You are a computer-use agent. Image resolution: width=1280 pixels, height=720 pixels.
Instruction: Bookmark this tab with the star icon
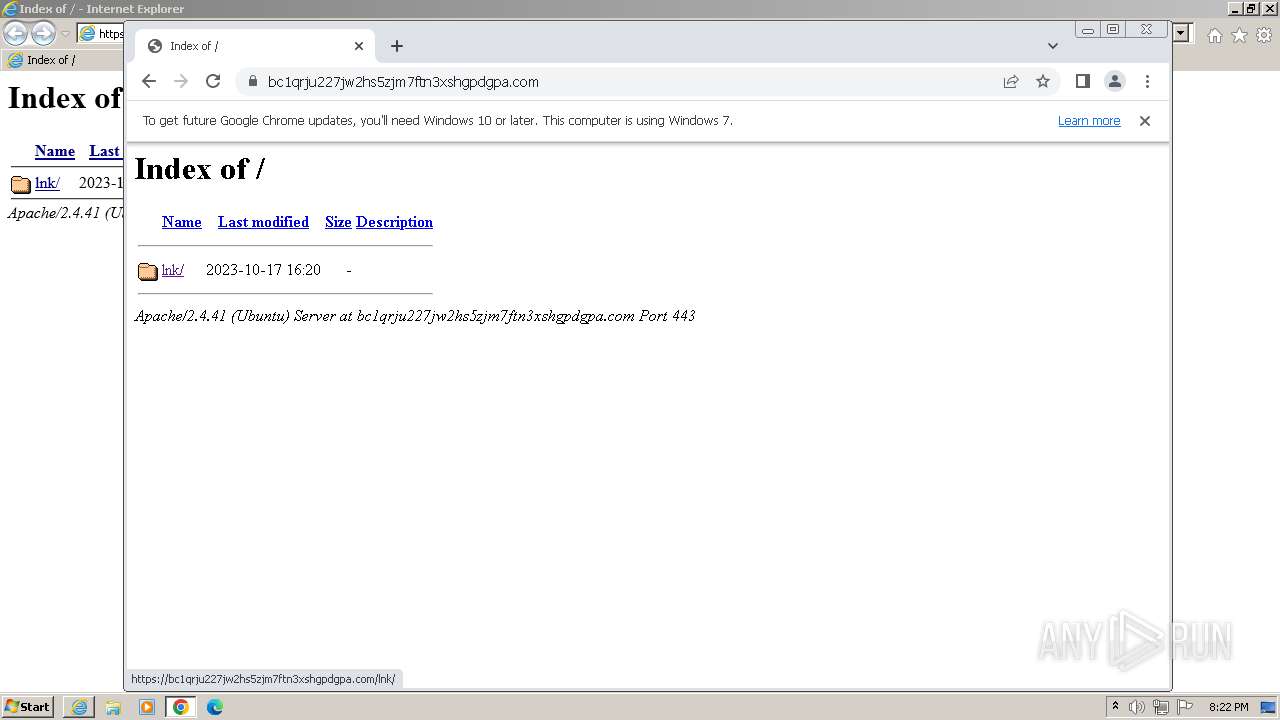[x=1043, y=82]
